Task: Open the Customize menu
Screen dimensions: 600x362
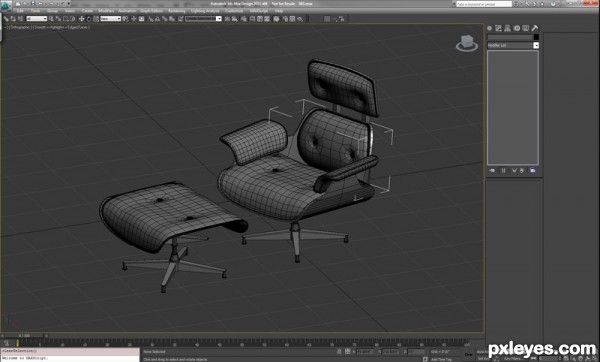Action: tap(234, 11)
